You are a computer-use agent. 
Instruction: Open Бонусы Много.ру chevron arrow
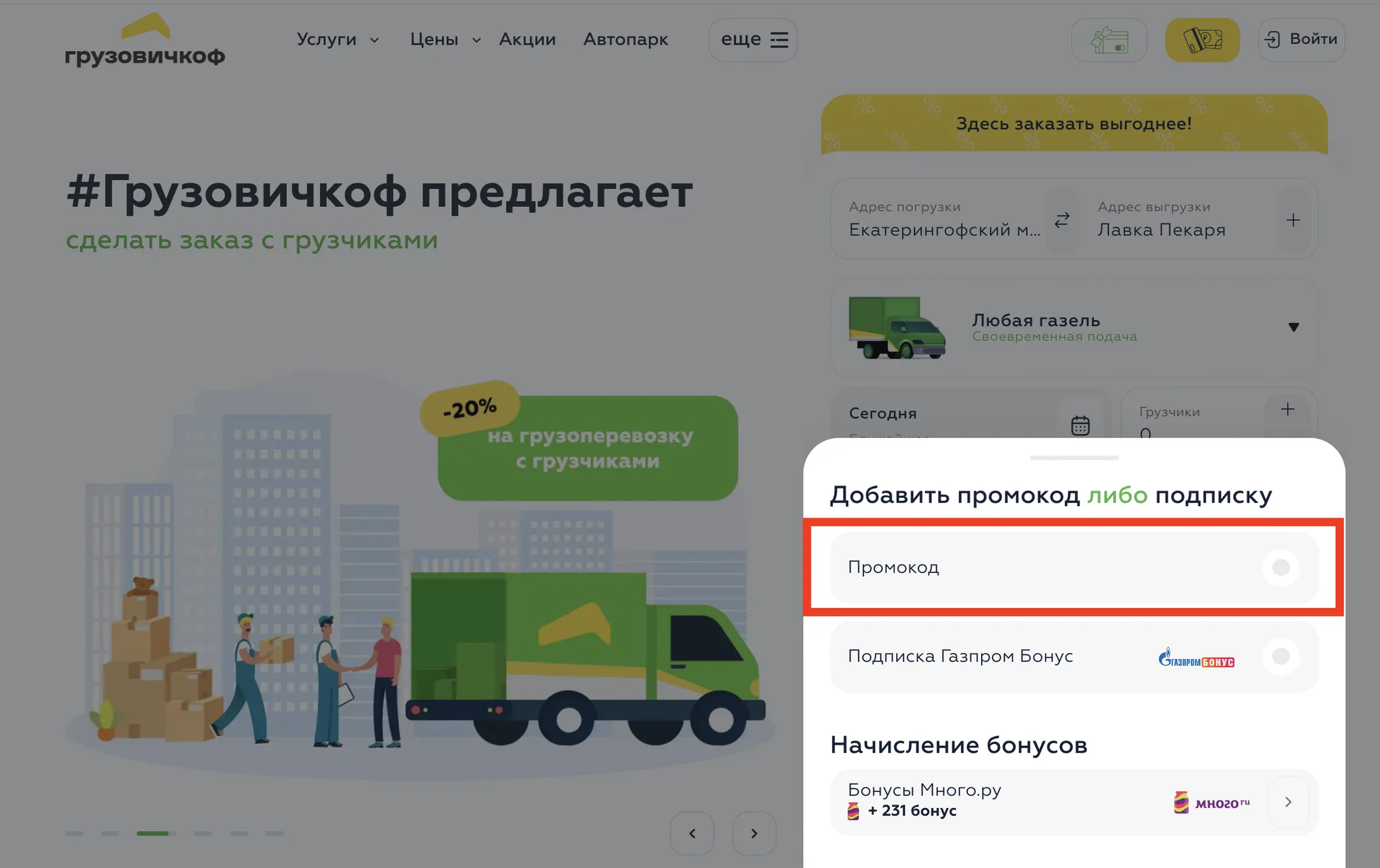coord(1288,802)
